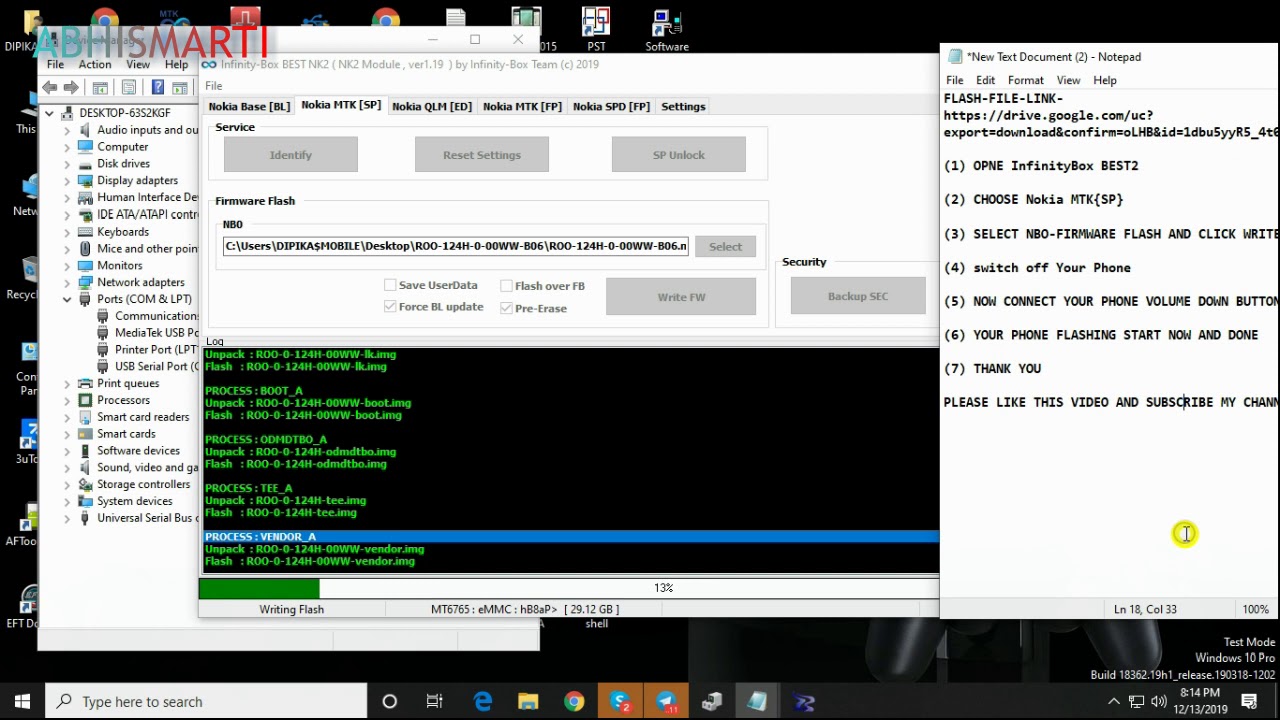Open the Software desktop shortcut icon

tap(667, 28)
